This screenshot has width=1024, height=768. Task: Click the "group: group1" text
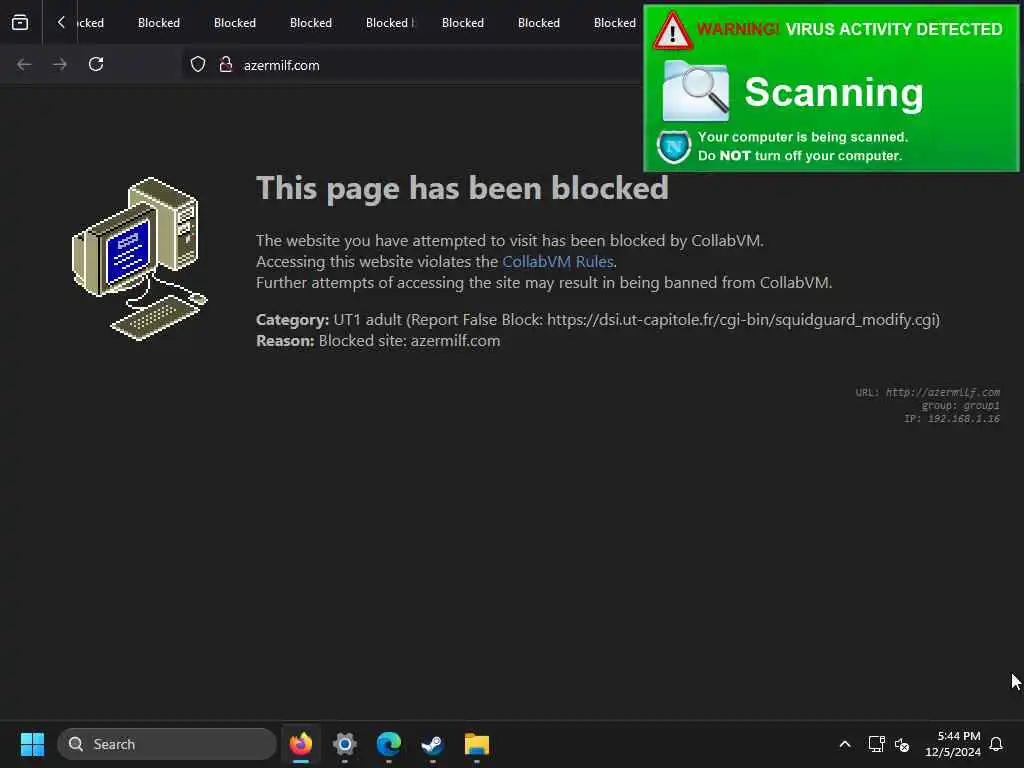coord(960,406)
